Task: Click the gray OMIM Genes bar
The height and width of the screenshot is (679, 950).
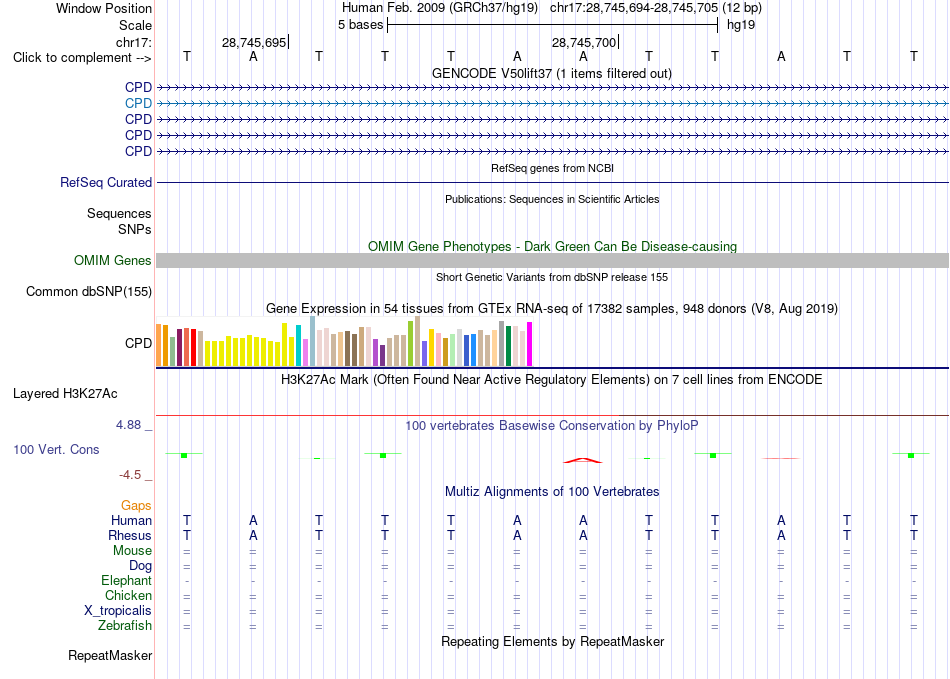Action: (x=552, y=260)
